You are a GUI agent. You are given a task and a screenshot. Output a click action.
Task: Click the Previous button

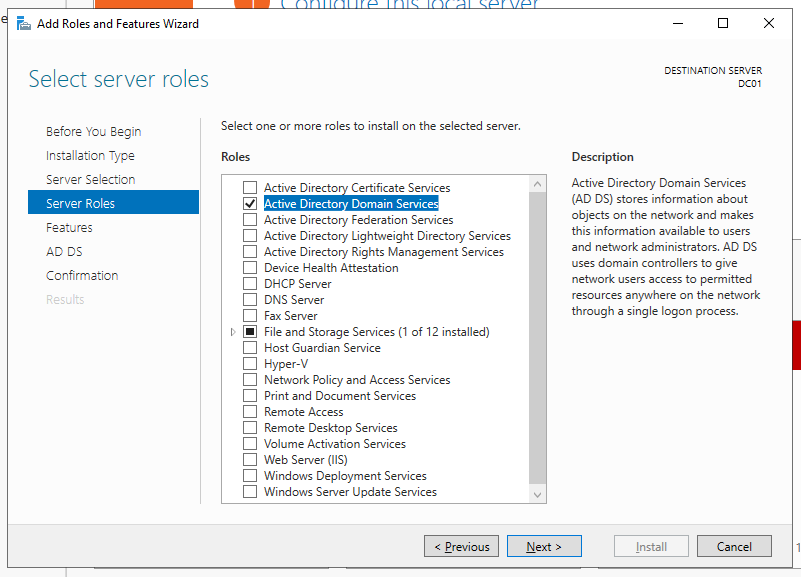pyautogui.click(x=461, y=546)
